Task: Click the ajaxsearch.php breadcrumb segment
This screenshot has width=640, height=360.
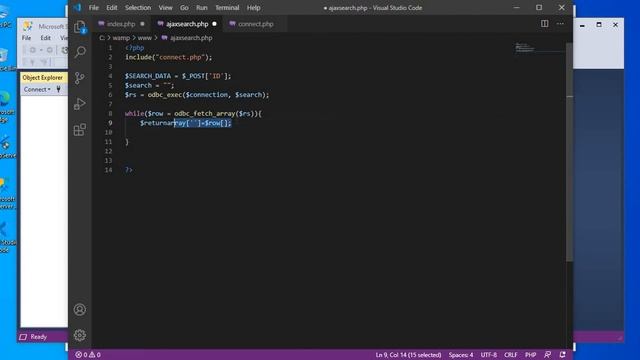Action: pos(191,38)
